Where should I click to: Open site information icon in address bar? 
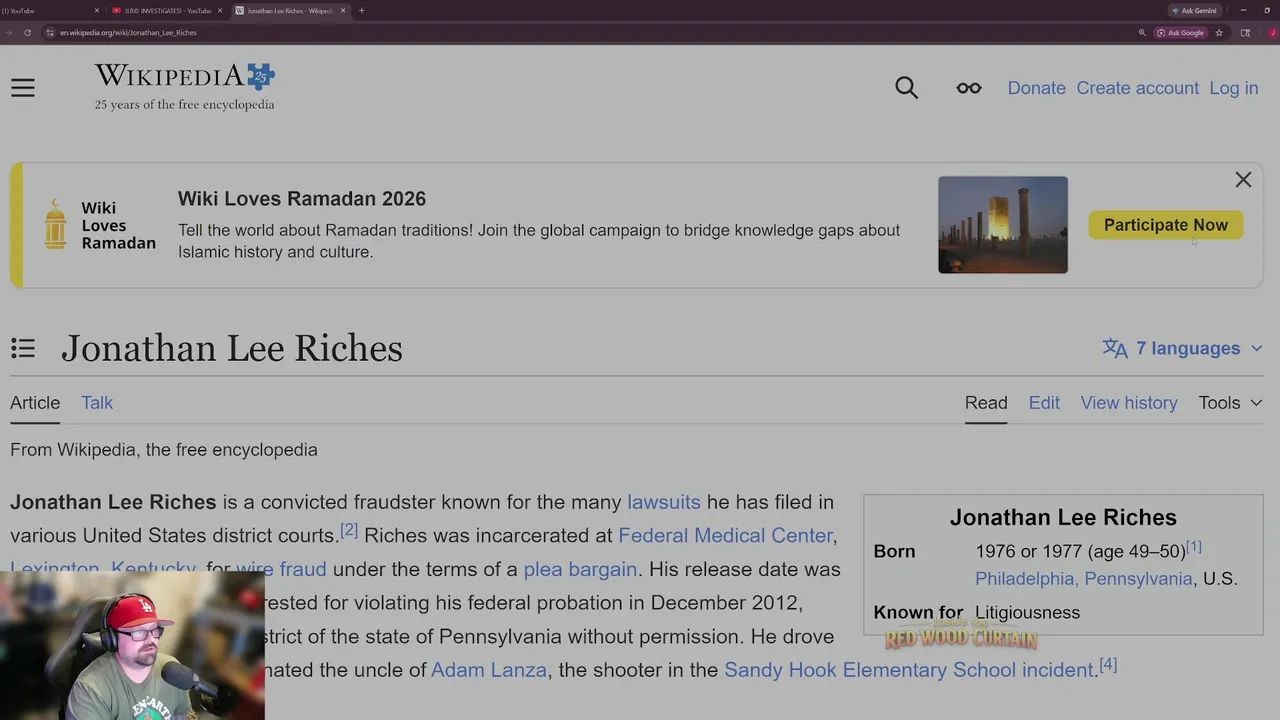(50, 33)
